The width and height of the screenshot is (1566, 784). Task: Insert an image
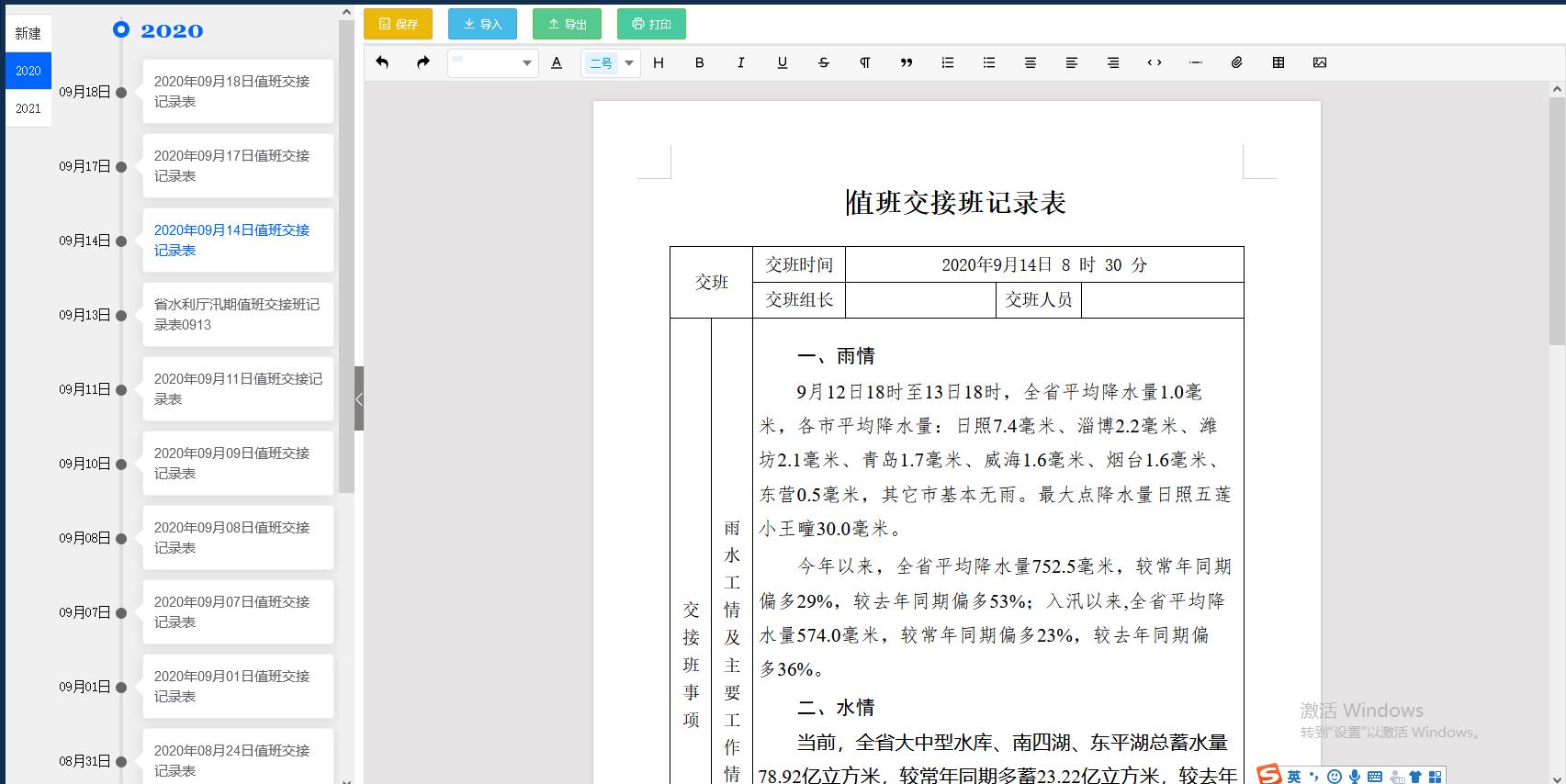1320,62
